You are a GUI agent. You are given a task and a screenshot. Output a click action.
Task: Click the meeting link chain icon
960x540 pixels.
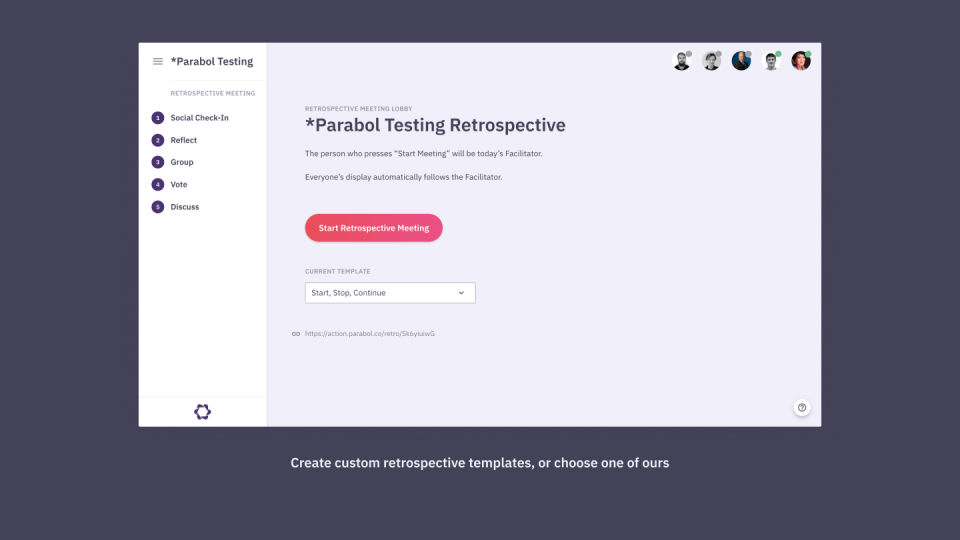(296, 334)
